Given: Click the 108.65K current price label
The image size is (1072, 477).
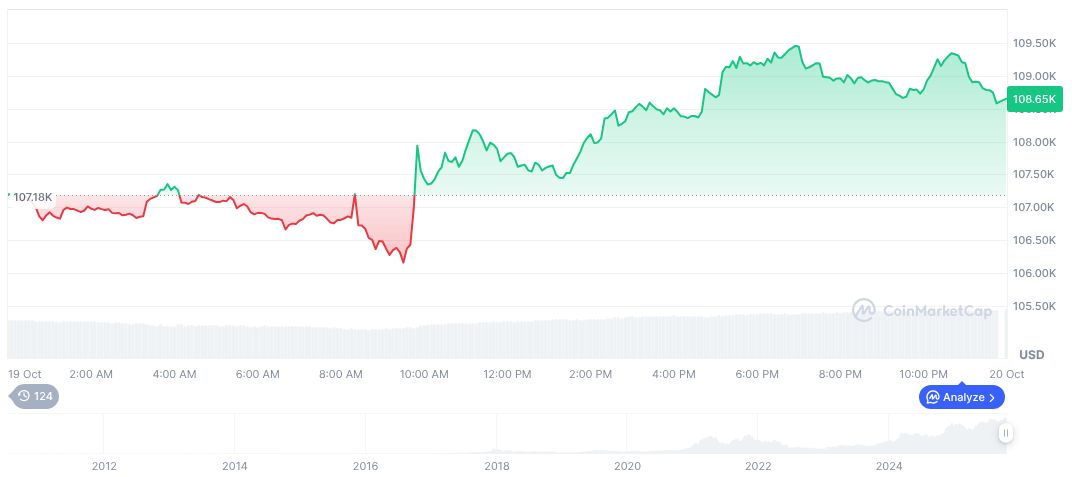Looking at the screenshot, I should pos(1033,99).
